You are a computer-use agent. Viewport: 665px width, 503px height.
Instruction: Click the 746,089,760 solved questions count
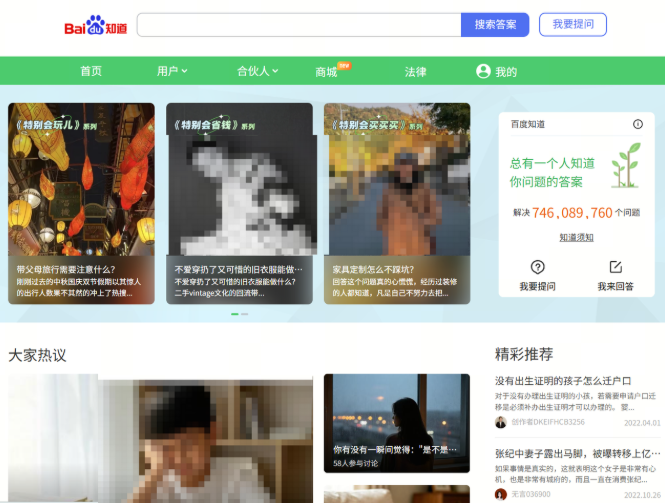(x=572, y=212)
